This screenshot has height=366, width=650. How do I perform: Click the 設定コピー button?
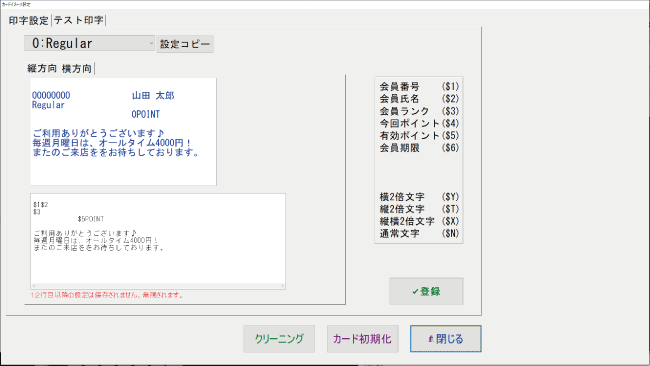click(x=185, y=44)
